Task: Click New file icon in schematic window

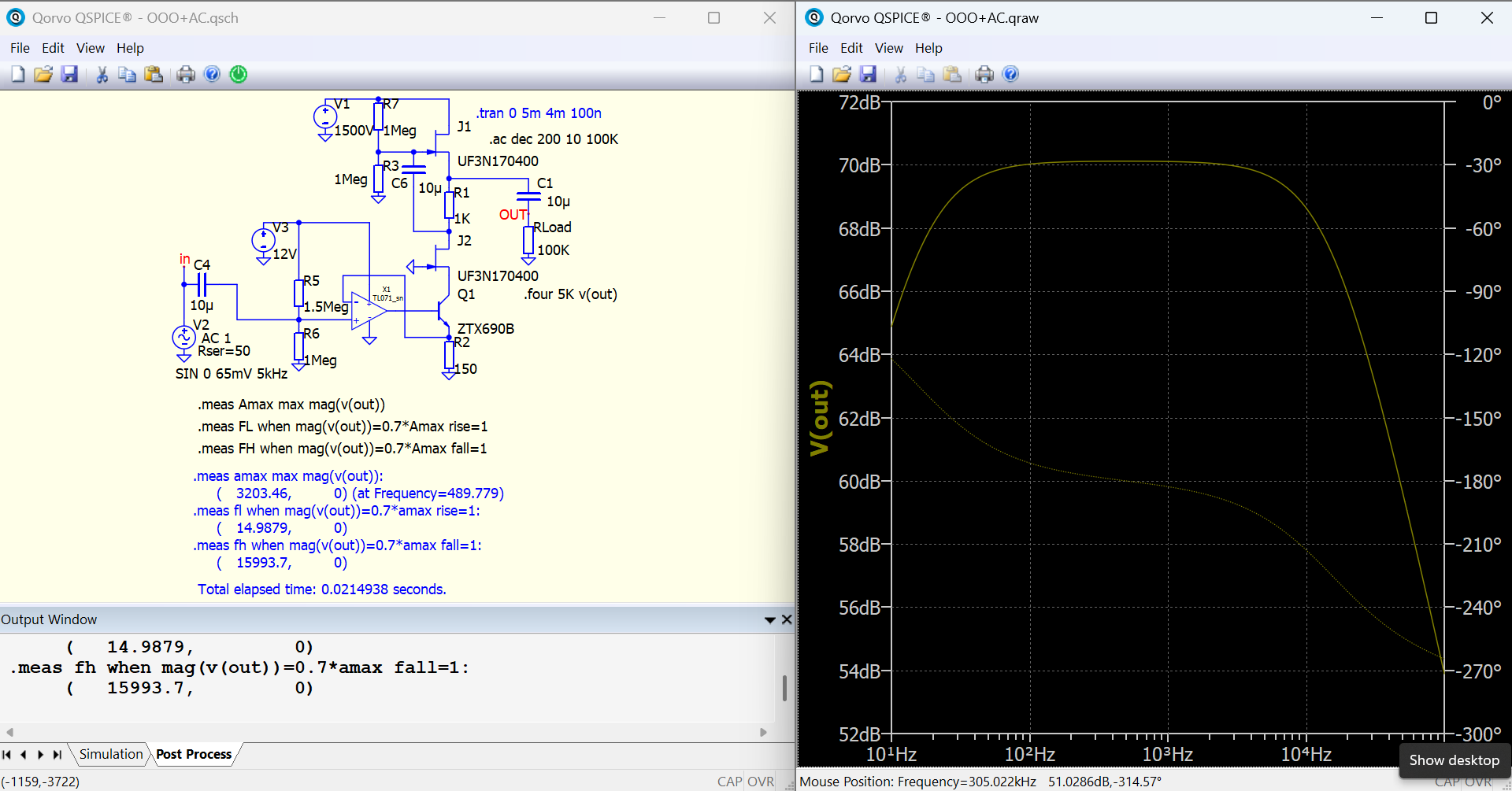Action: pyautogui.click(x=18, y=74)
